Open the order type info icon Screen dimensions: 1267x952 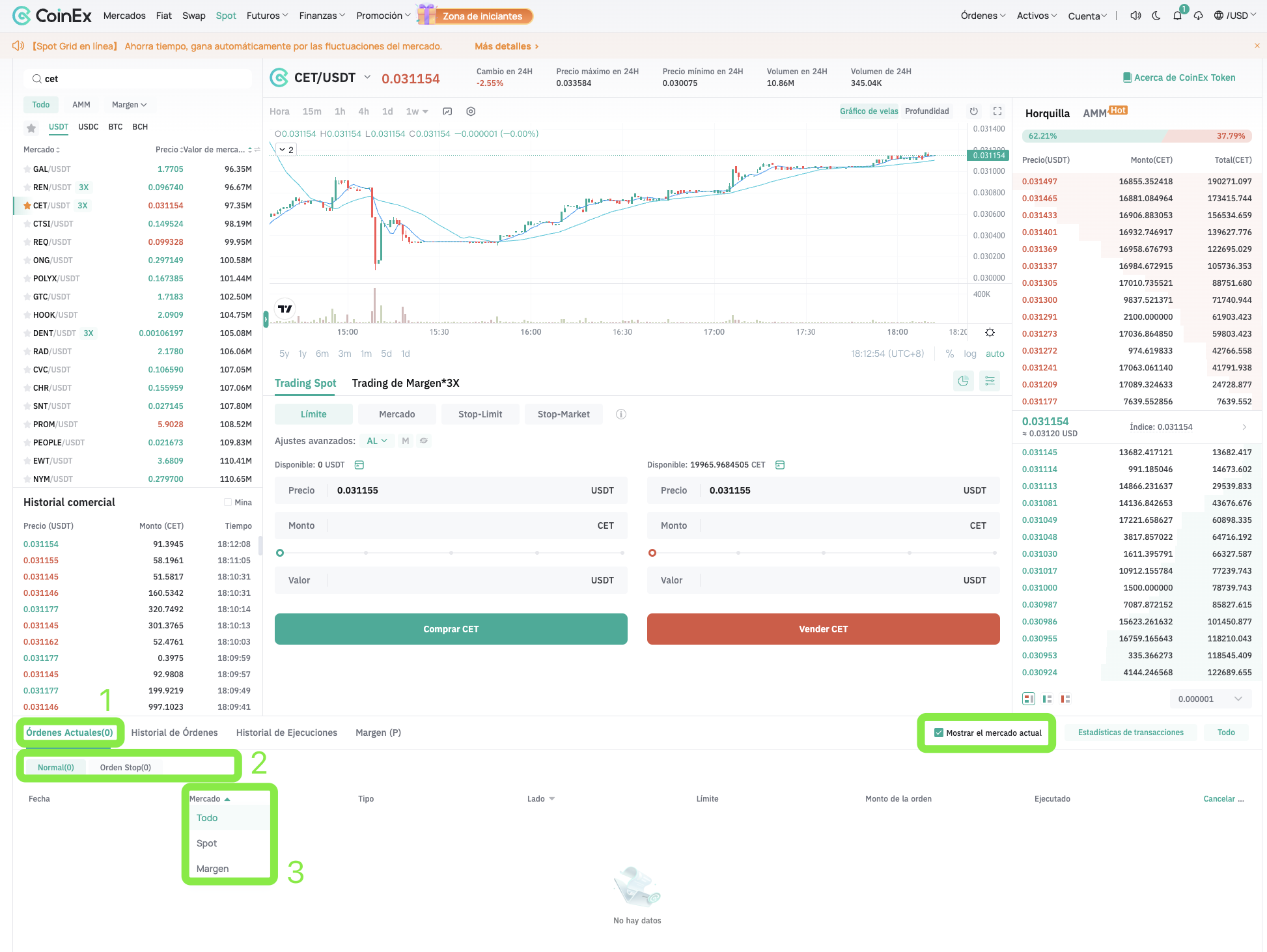[621, 414]
